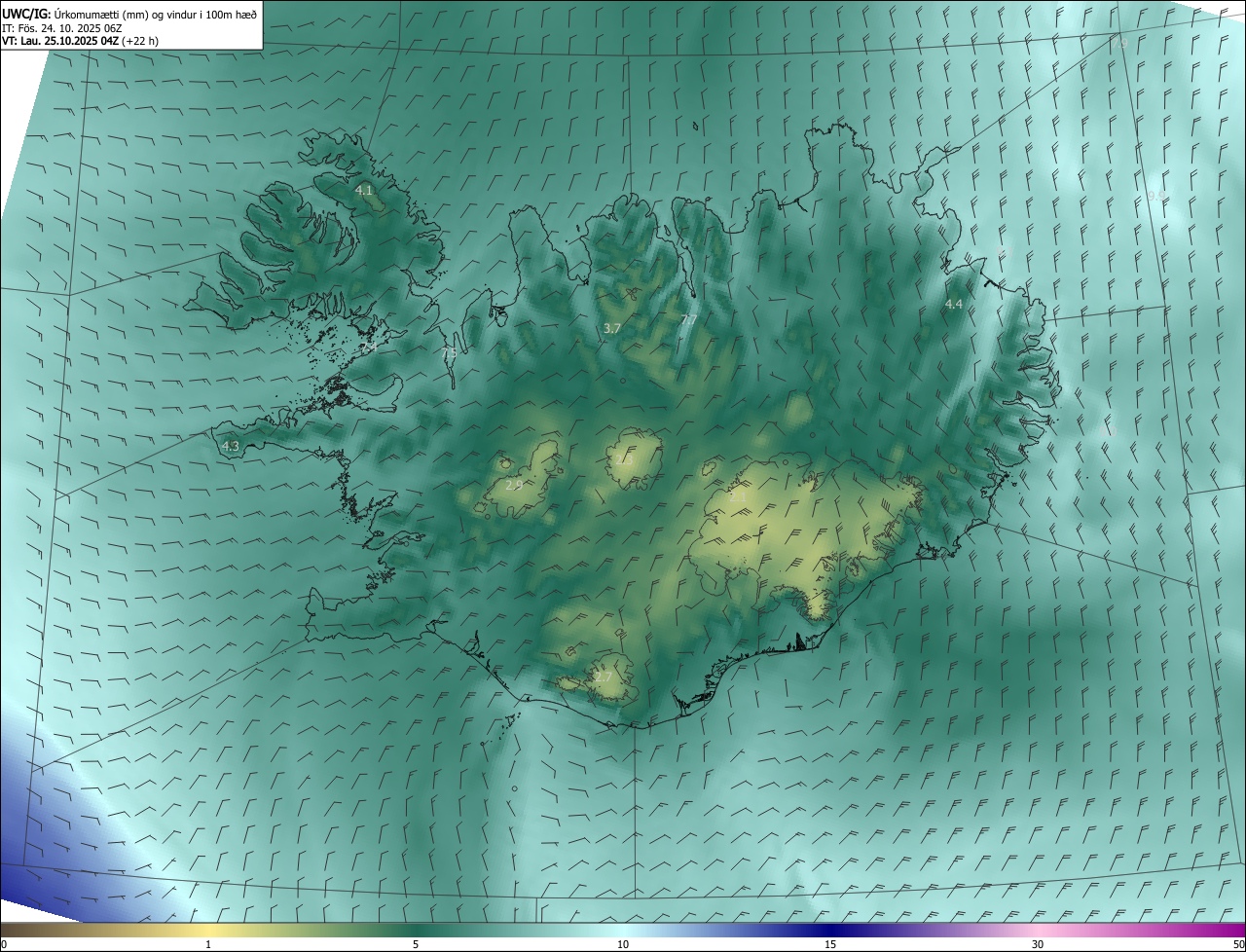
Task: Click the 30 tick on the color scale
Action: pyautogui.click(x=1038, y=944)
